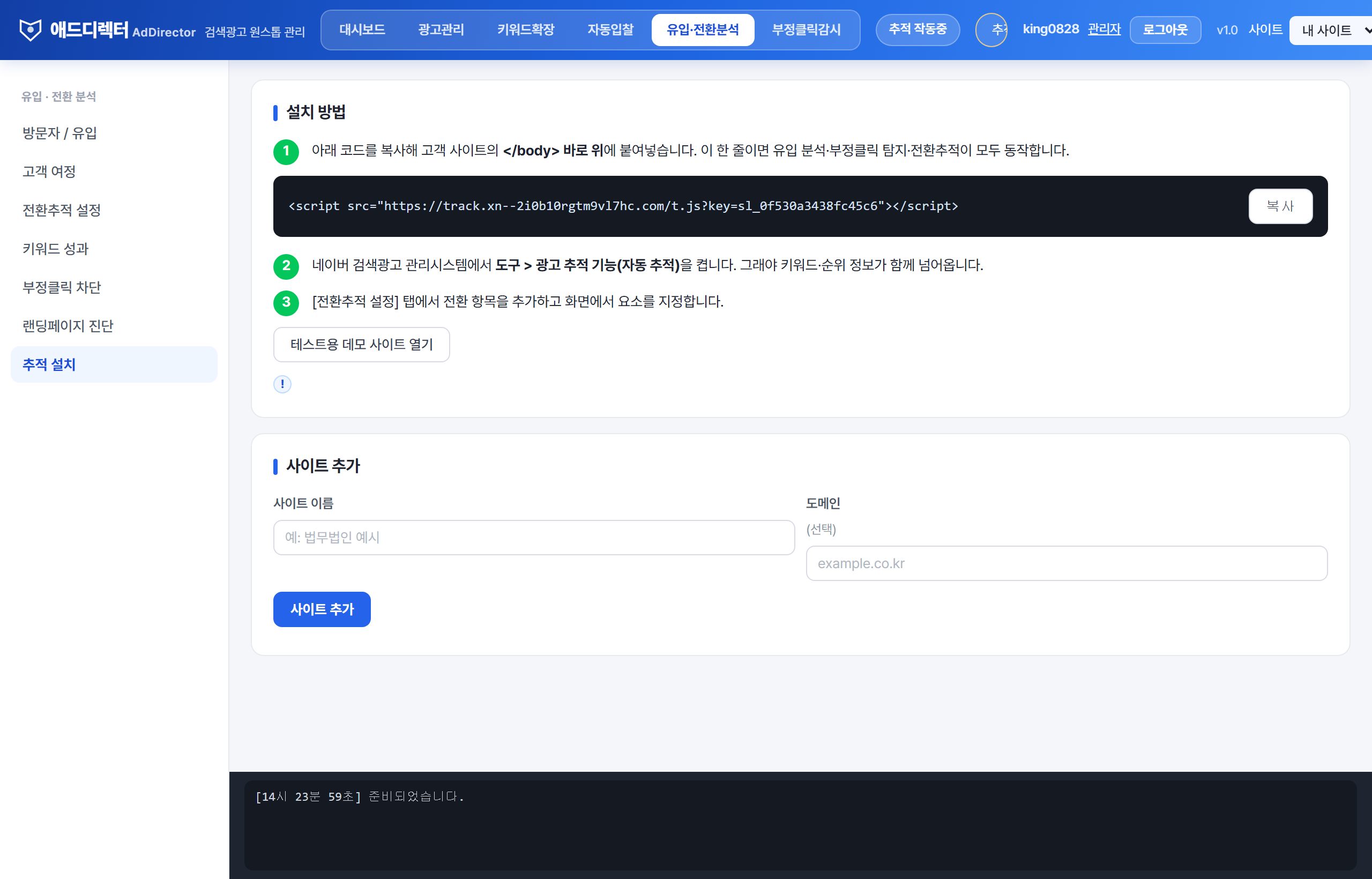Click the 애드디렉터 brand title text
Image resolution: width=1372 pixels, height=879 pixels.
[x=89, y=29]
